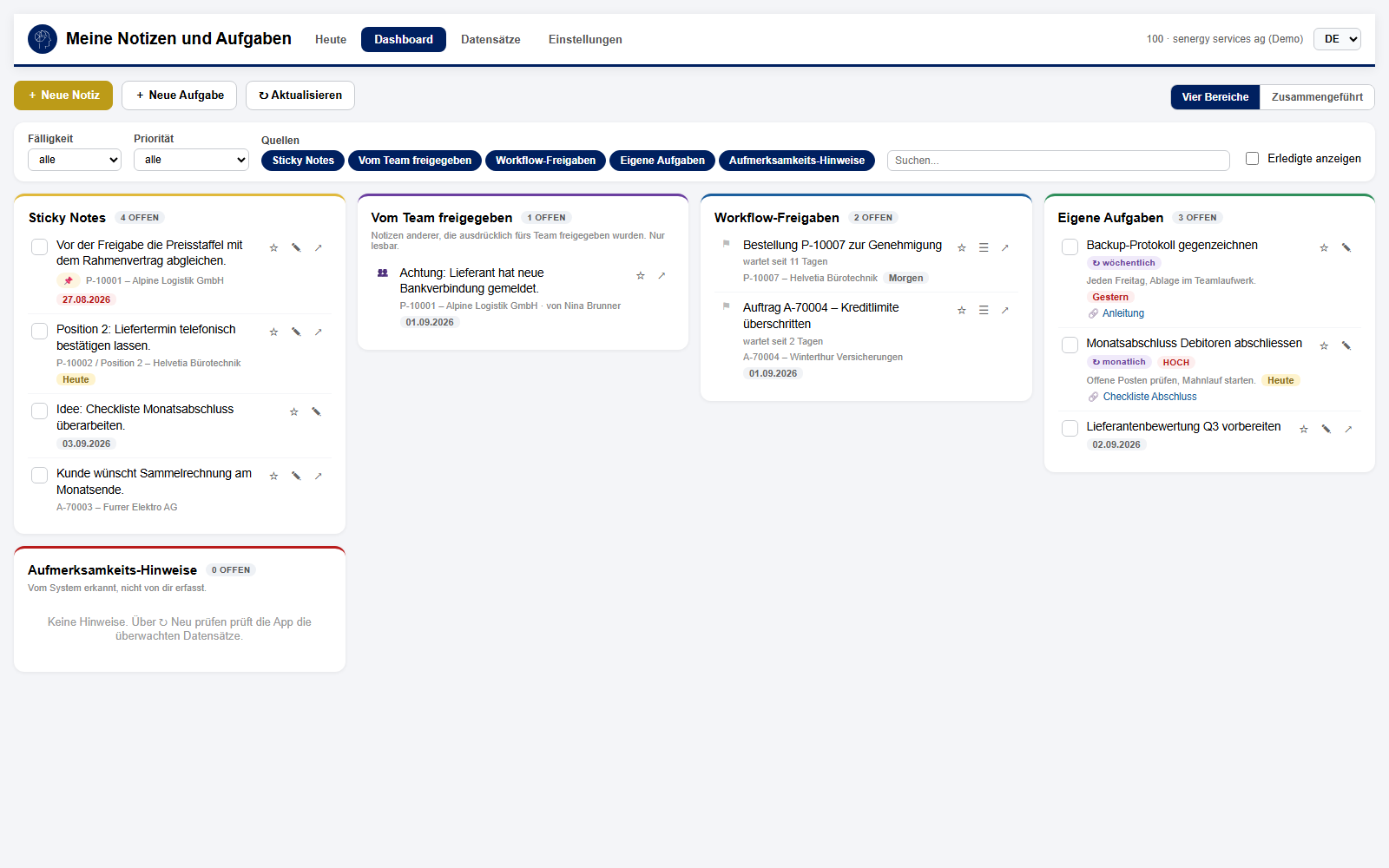
Task: Star the Liefertermin telefonisch note
Action: coord(273,332)
